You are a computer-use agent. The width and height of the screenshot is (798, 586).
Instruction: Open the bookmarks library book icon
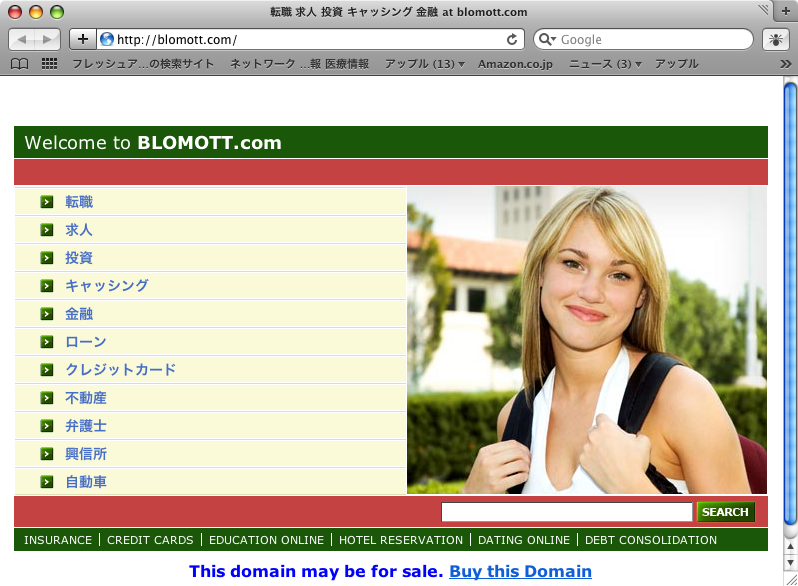click(19, 64)
